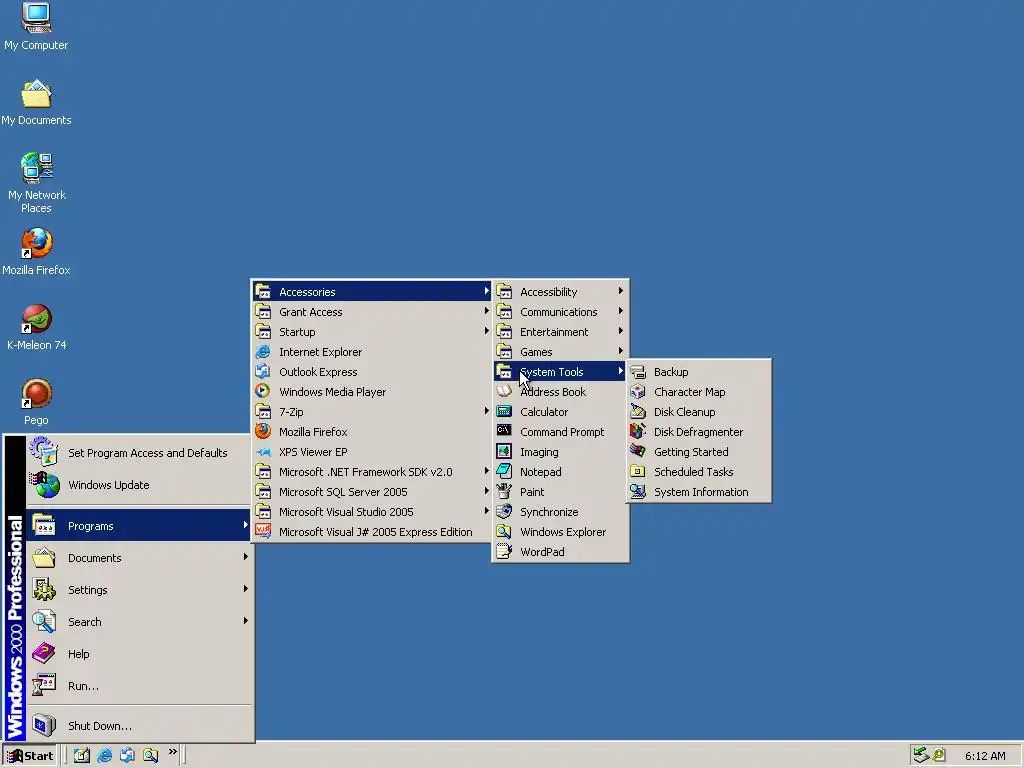Click the Paint icon

coord(504,491)
